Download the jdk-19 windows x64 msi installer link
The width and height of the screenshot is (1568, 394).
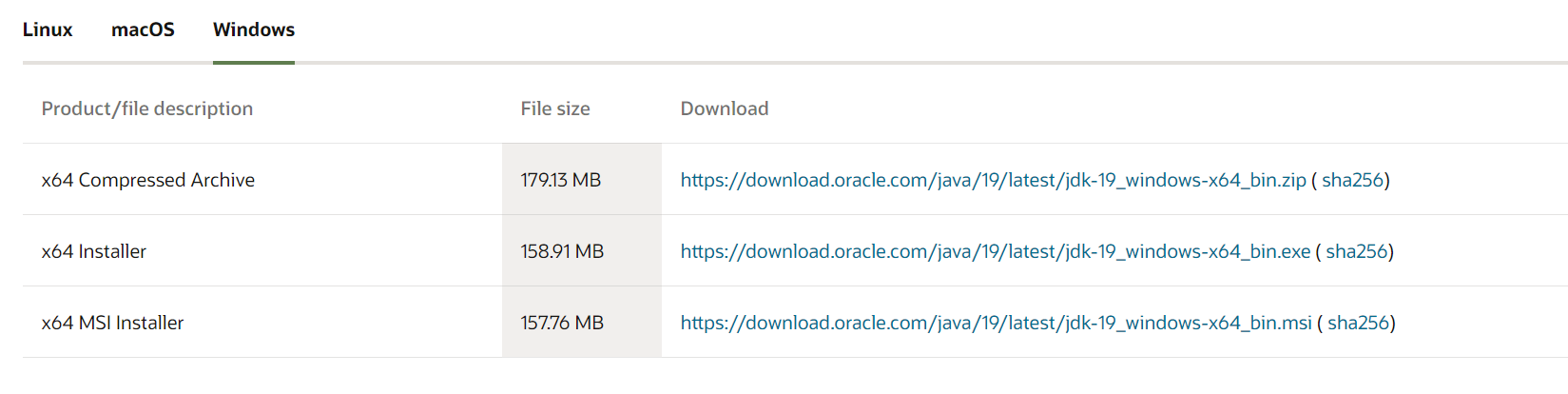click(996, 323)
